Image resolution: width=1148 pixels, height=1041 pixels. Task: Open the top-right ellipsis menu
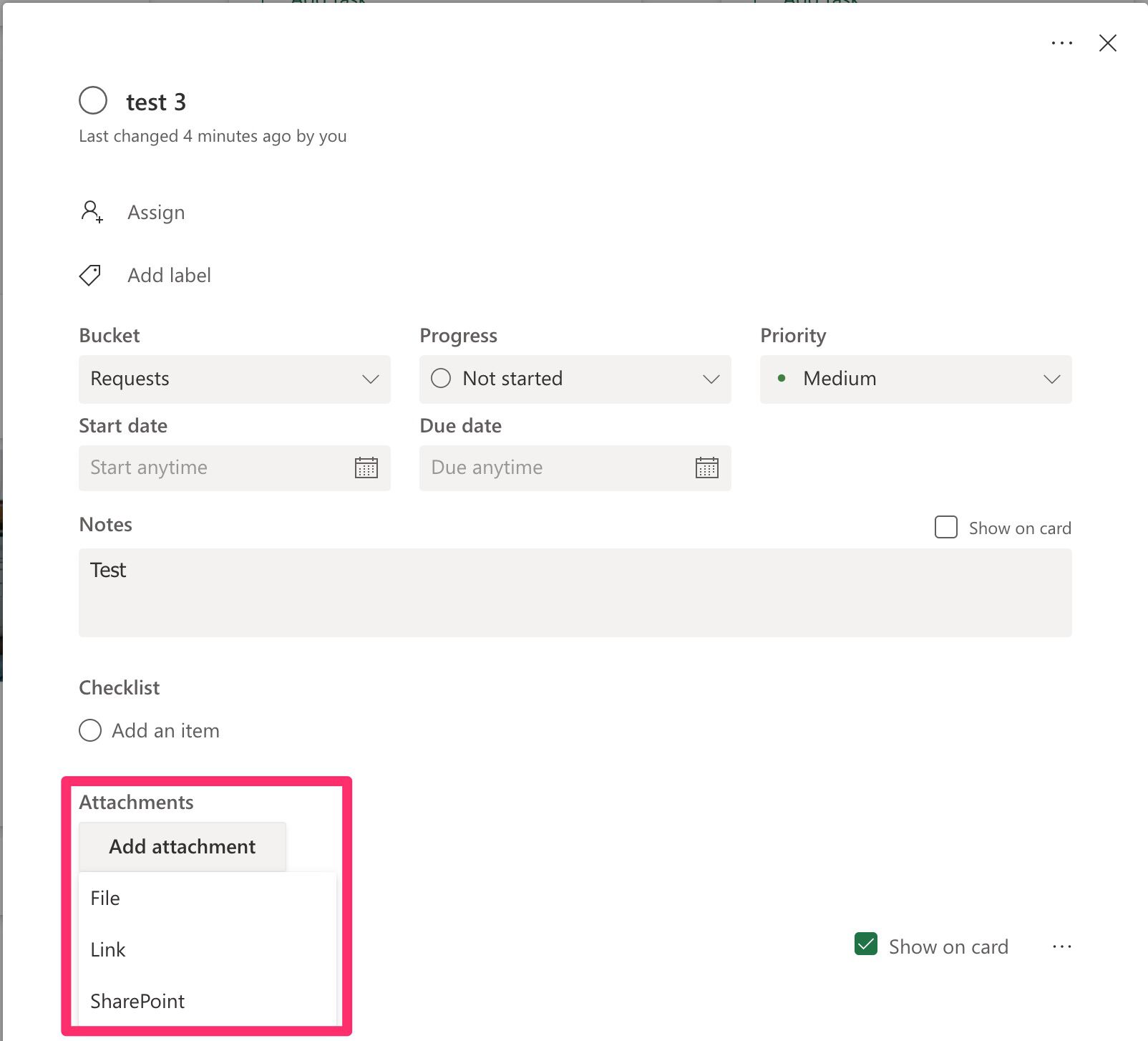pos(1061,43)
